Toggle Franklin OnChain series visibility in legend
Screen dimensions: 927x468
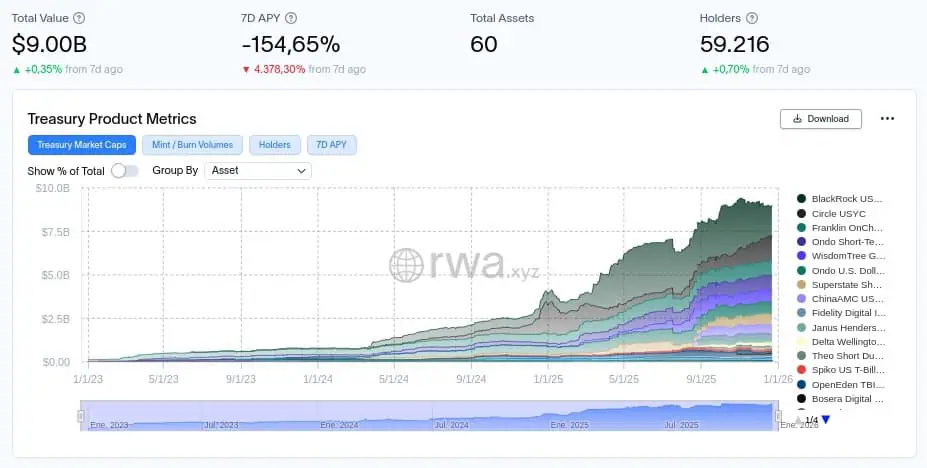pyautogui.click(x=846, y=228)
